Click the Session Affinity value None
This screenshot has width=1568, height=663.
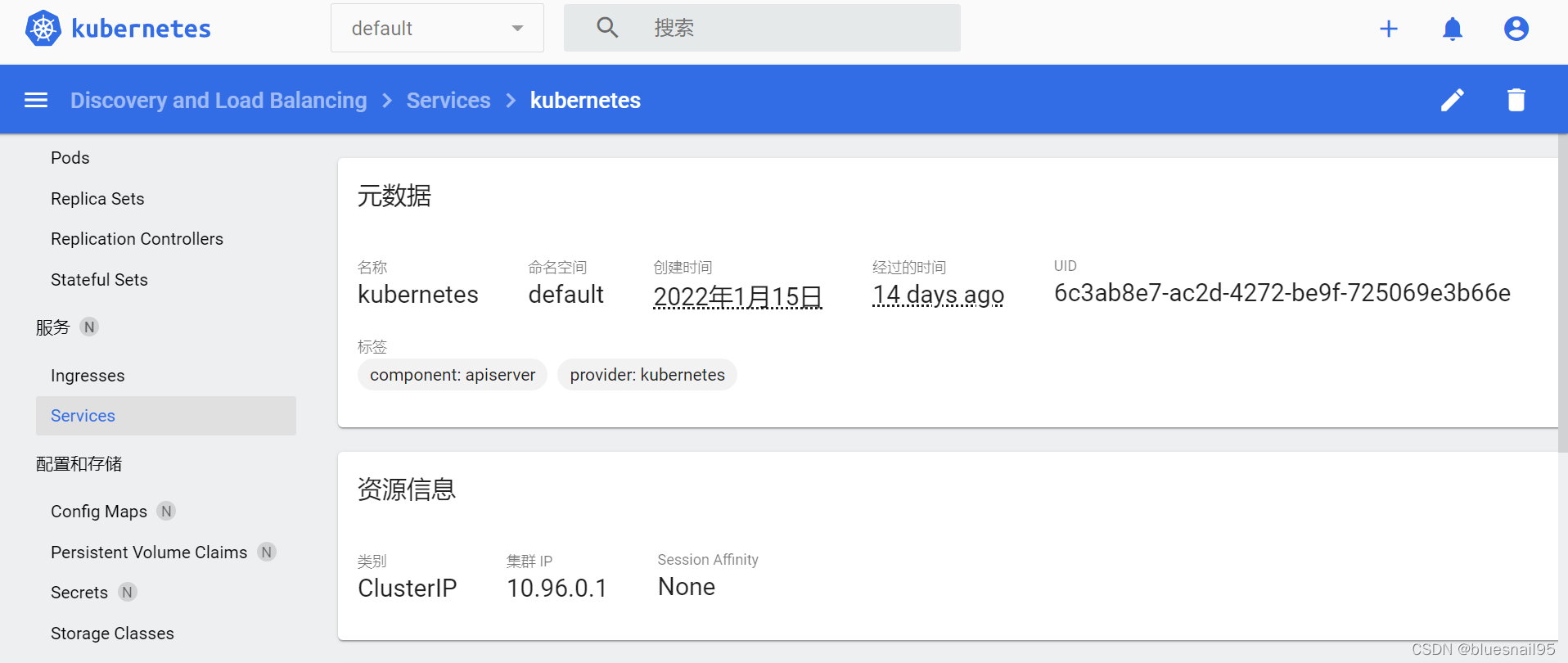tap(687, 587)
